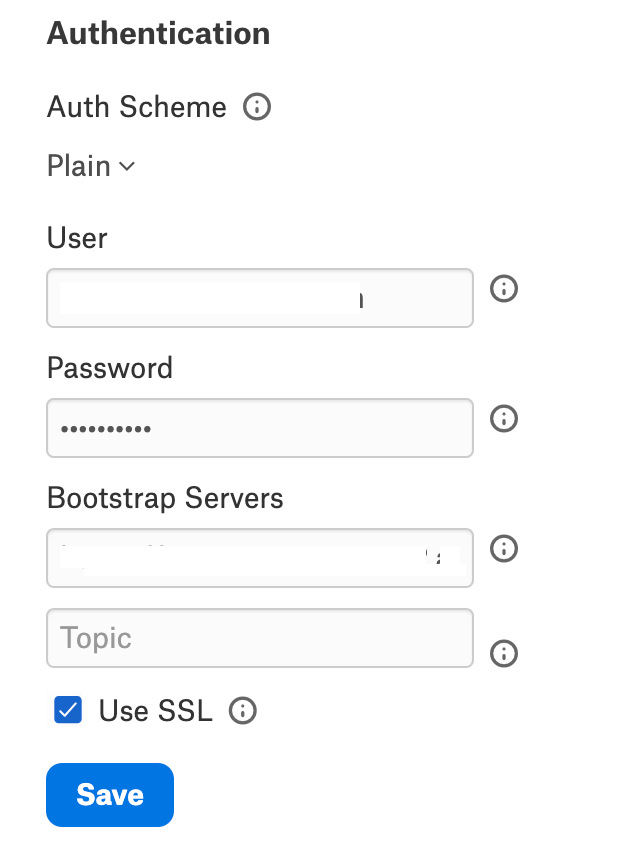Click the Password field label

[x=110, y=368]
